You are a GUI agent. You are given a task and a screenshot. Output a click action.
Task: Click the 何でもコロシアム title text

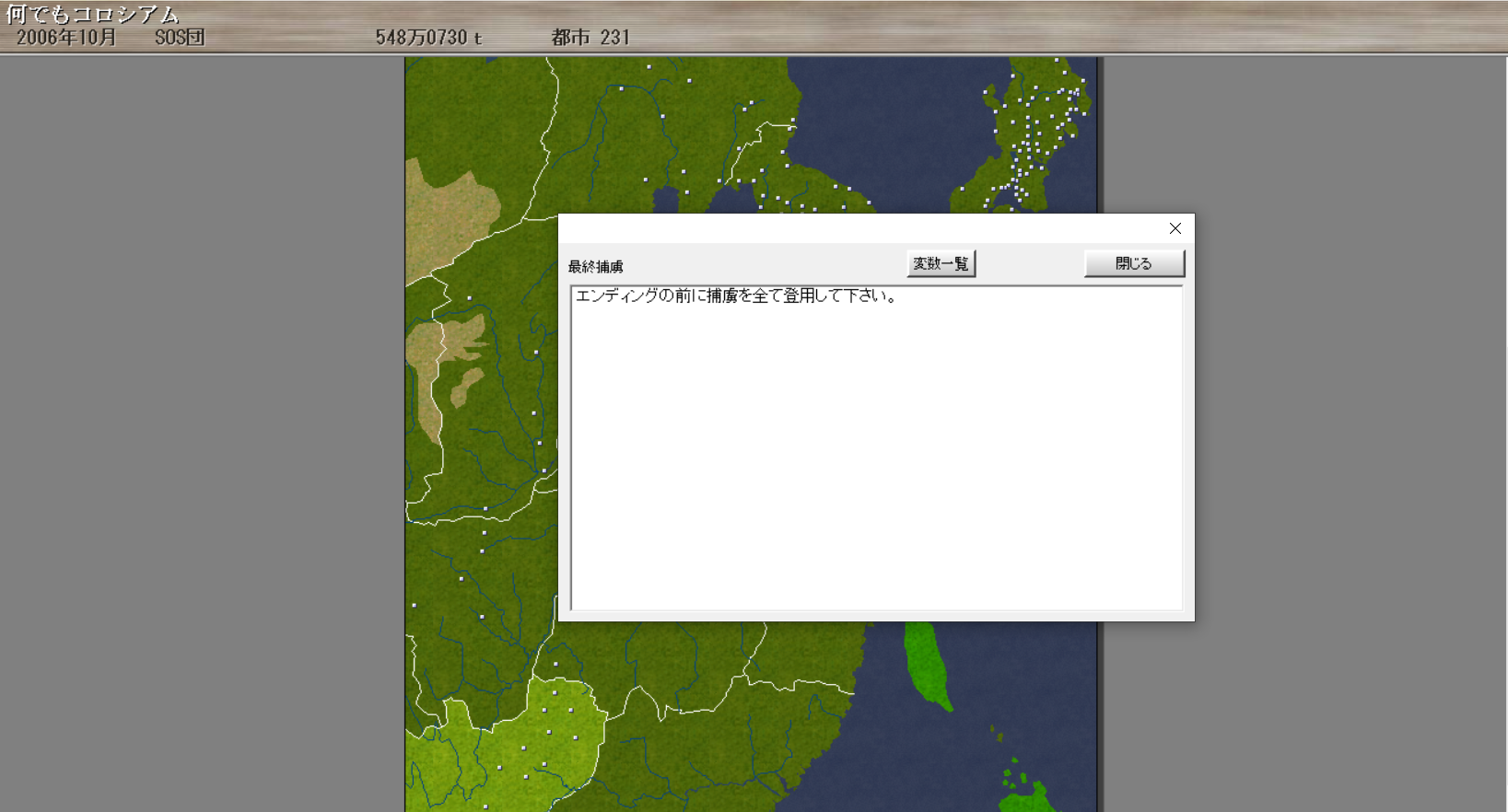click(x=92, y=14)
